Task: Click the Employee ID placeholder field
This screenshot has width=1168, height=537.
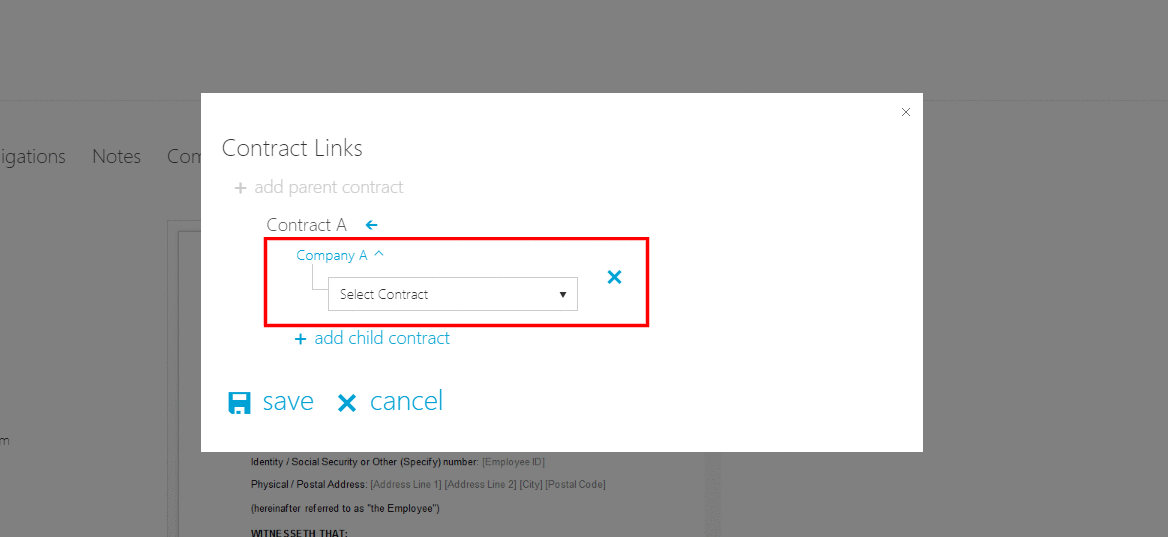Action: click(x=513, y=462)
